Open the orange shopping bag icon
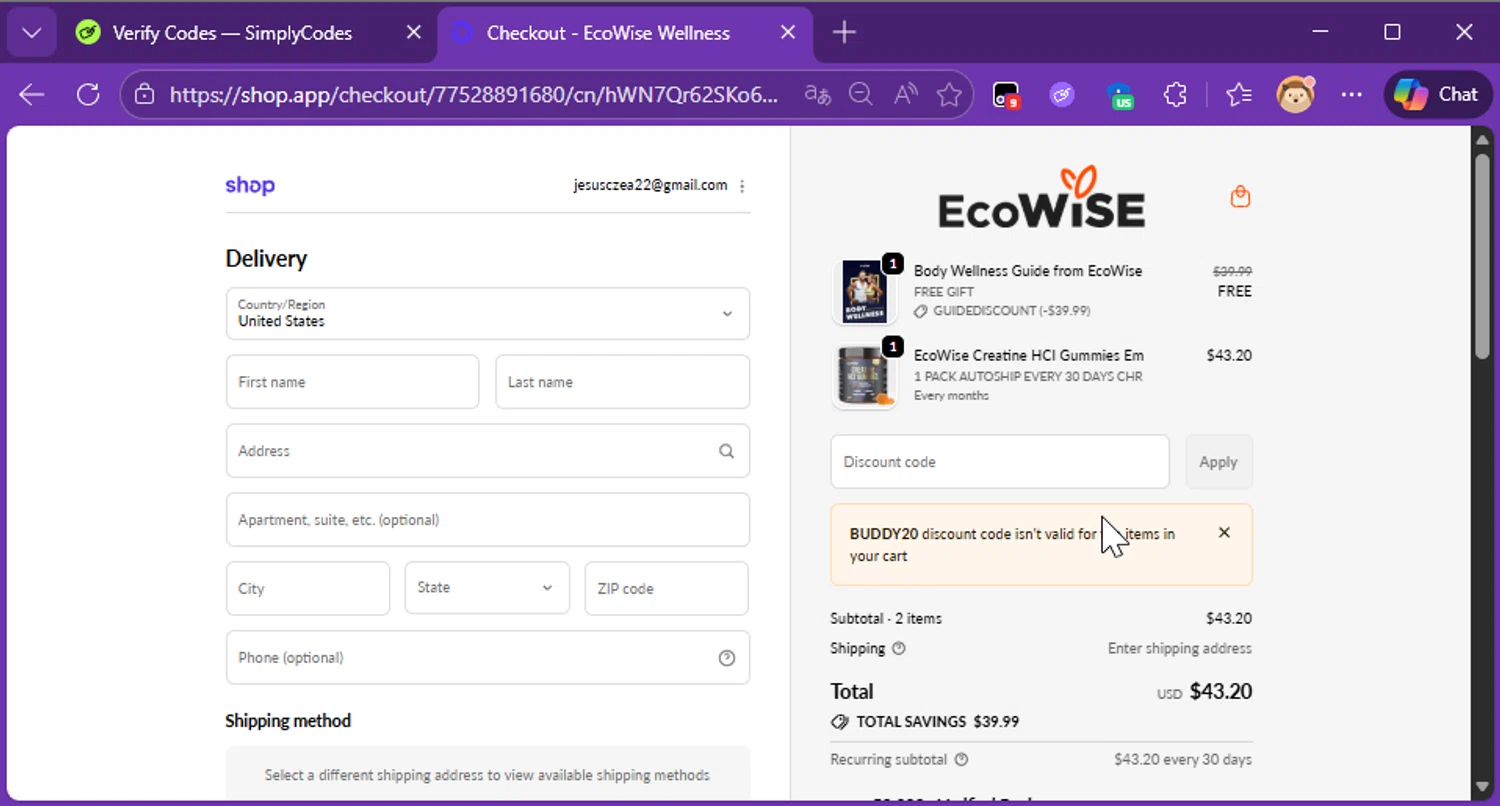 coord(1240,197)
